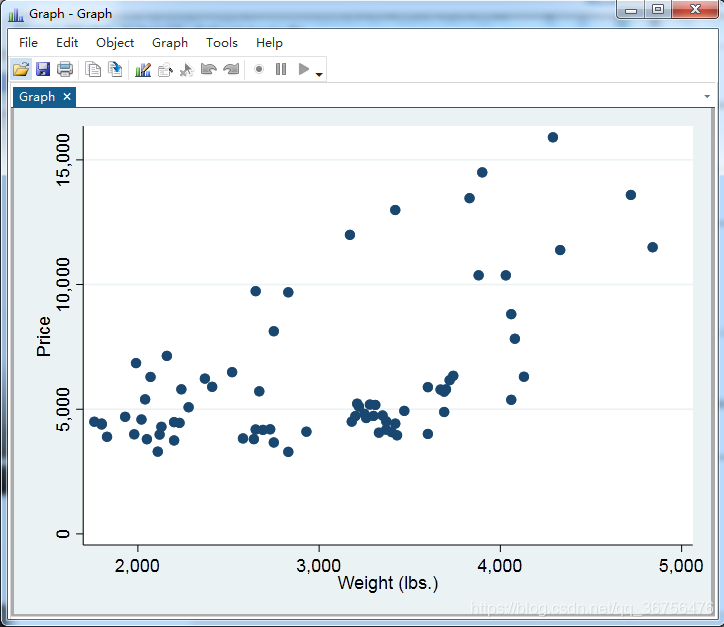Click the 4,000 x-axis label
Viewport: 724px width, 627px height.
500,566
